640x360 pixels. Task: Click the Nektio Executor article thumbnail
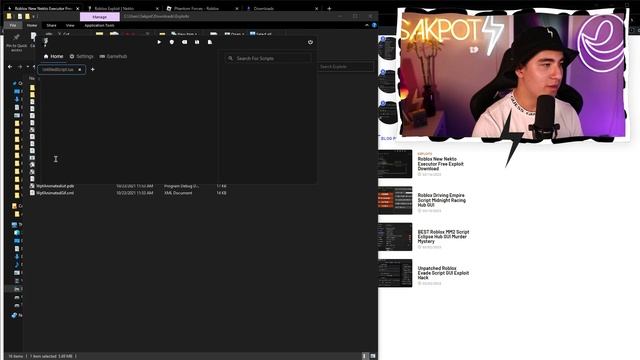[395, 164]
